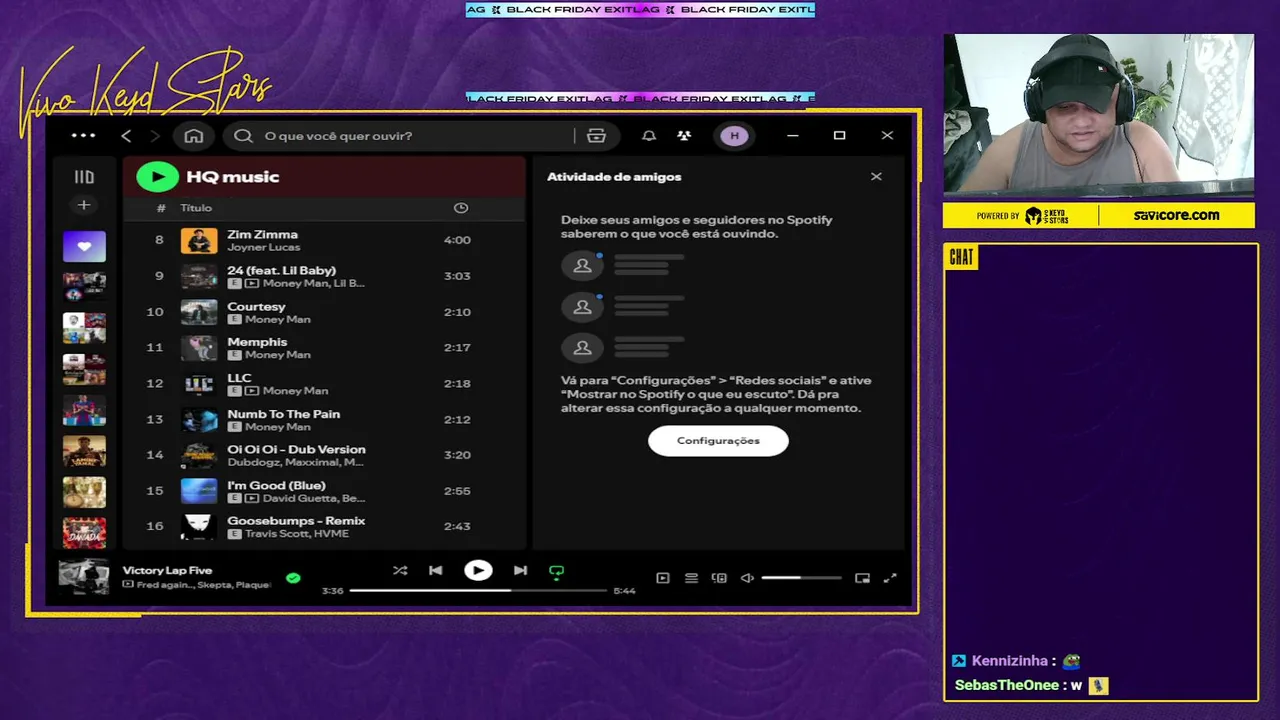Click chat username SebasTheOnee
The height and width of the screenshot is (720, 1280).
pos(1006,686)
